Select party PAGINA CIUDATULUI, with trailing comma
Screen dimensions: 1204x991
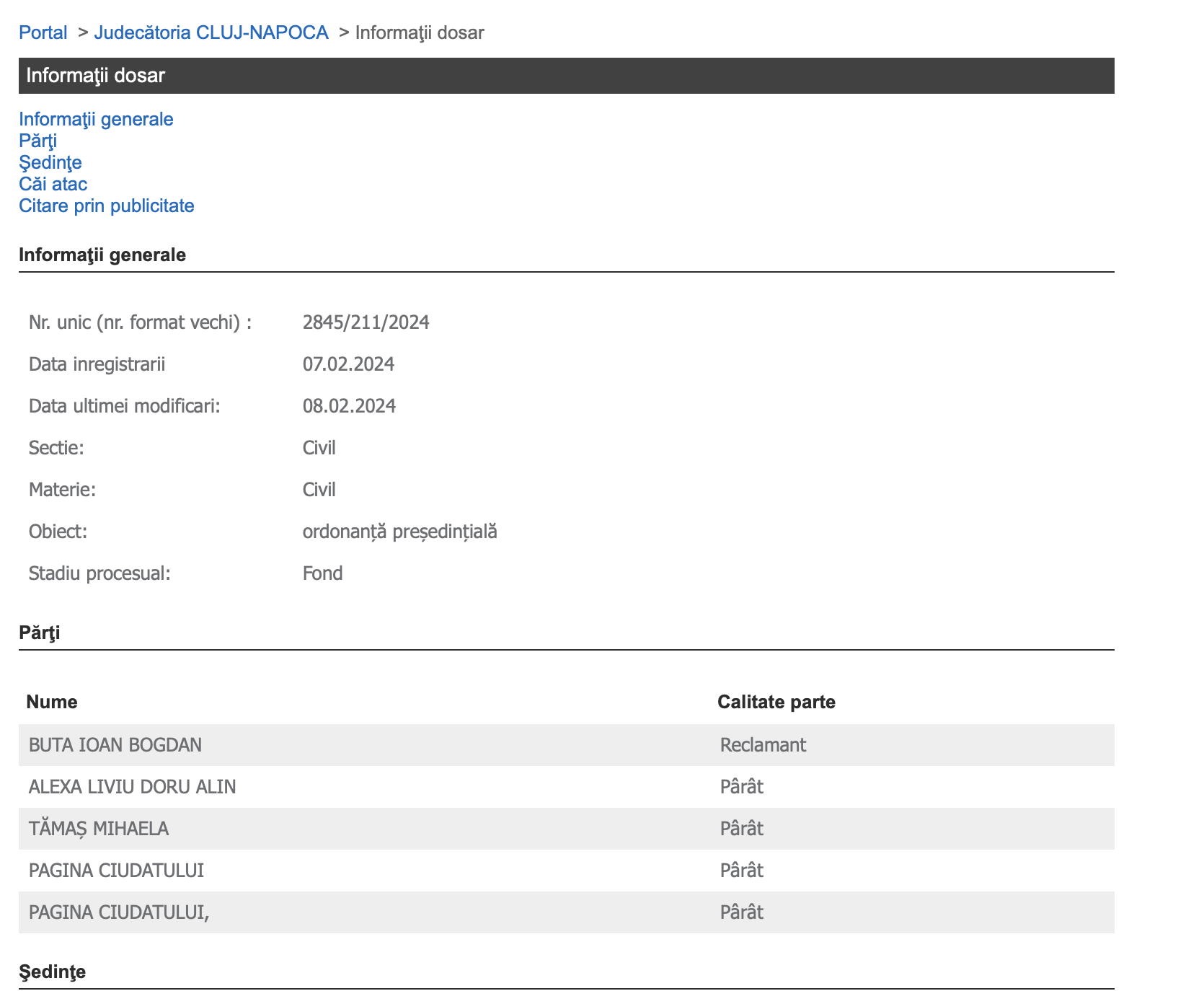(119, 912)
